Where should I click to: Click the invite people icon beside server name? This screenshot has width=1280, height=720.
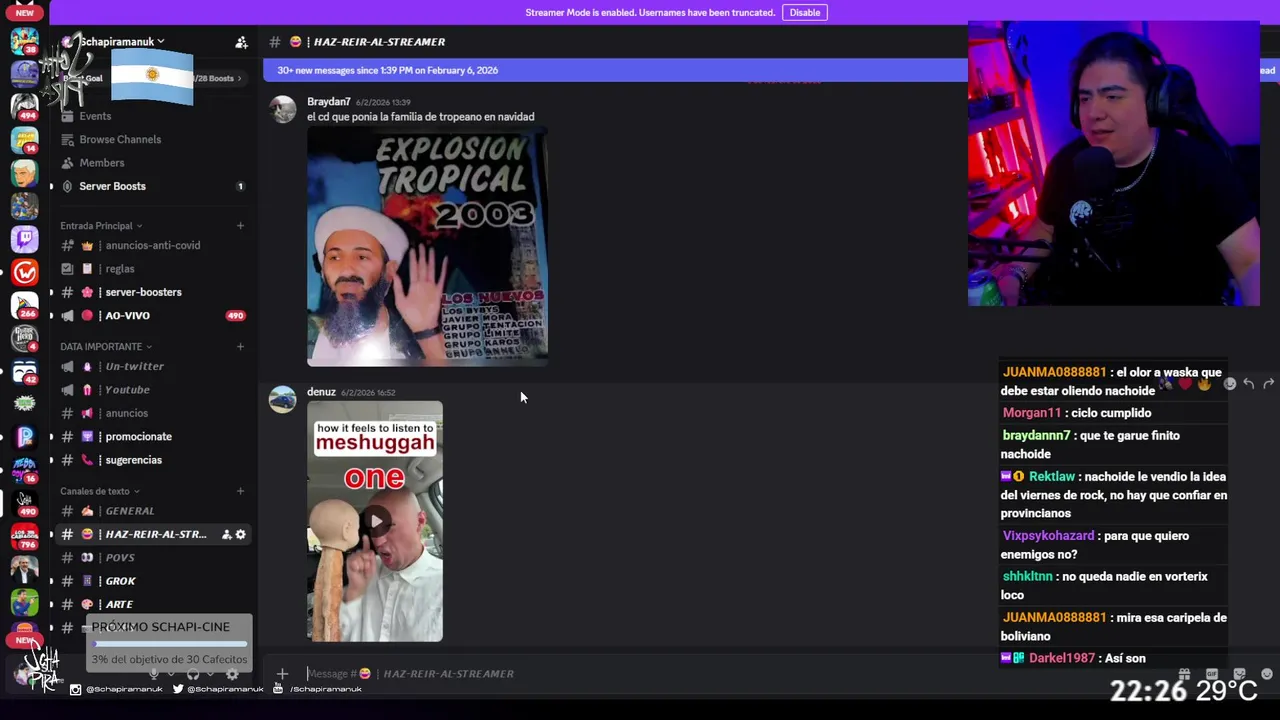[241, 42]
